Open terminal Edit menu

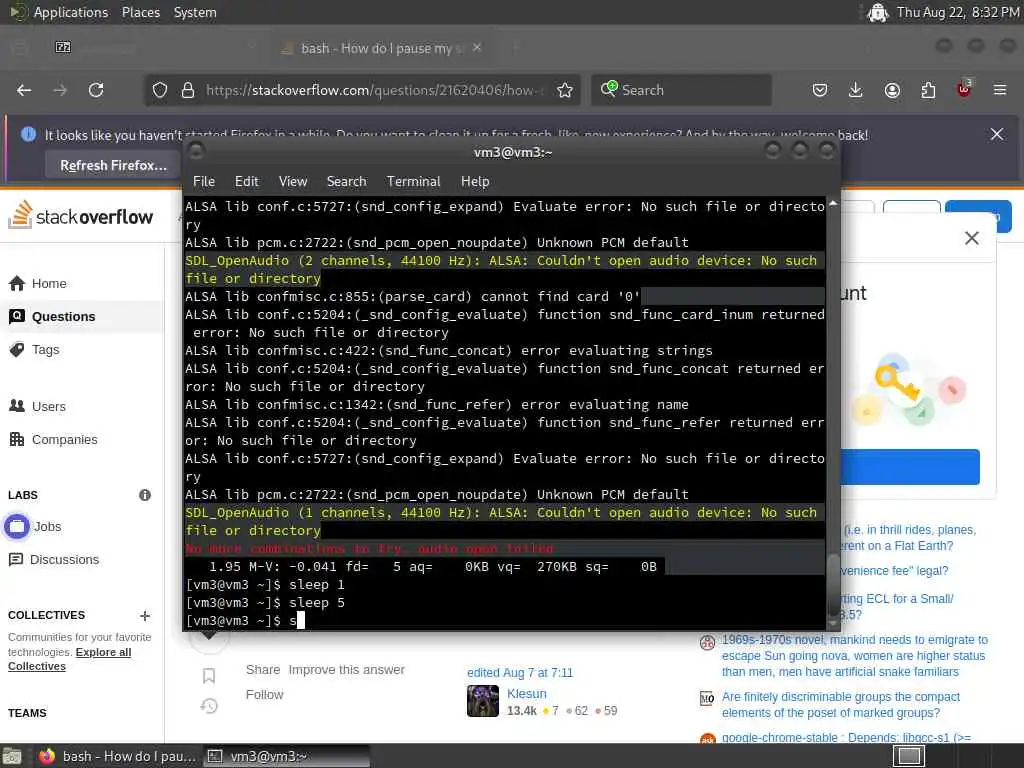point(246,182)
